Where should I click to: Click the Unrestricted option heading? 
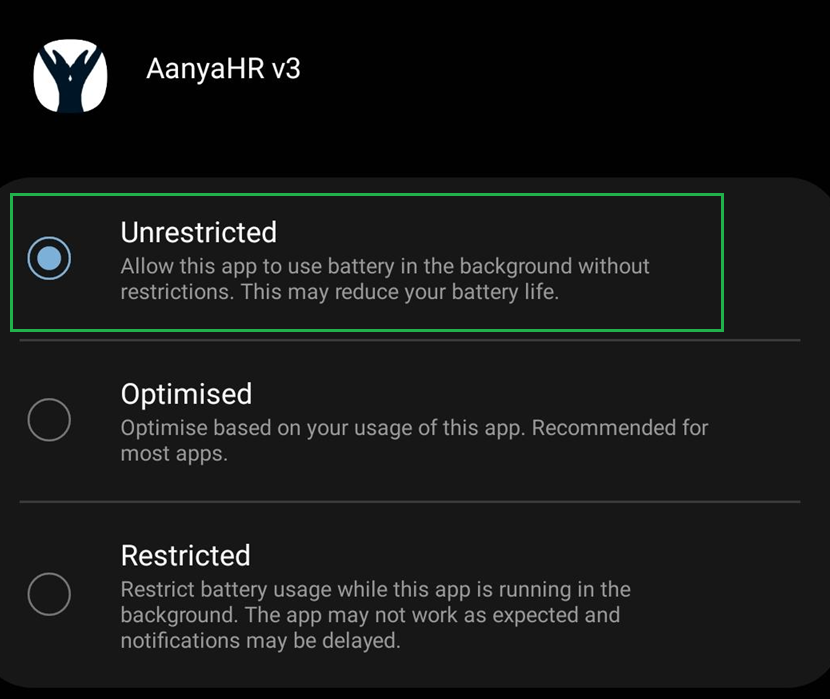pos(198,232)
